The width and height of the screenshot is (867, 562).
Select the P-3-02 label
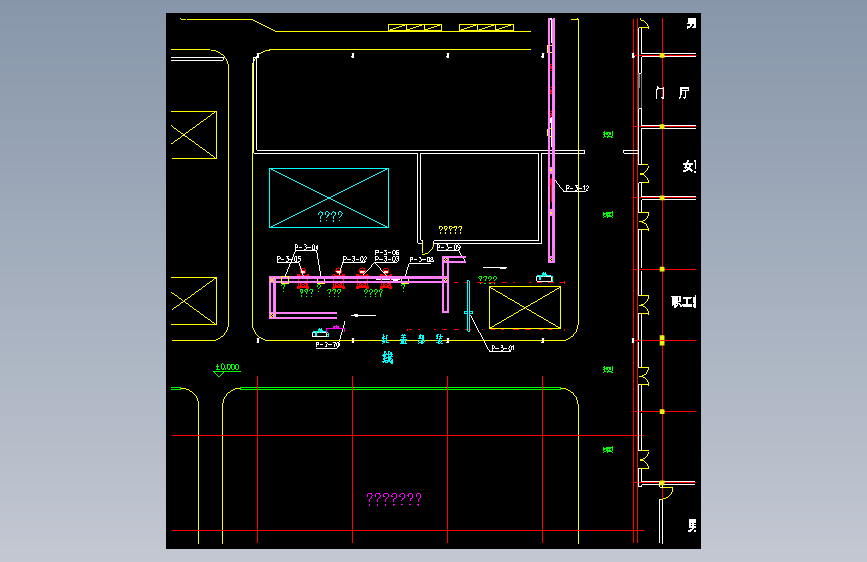(354, 259)
